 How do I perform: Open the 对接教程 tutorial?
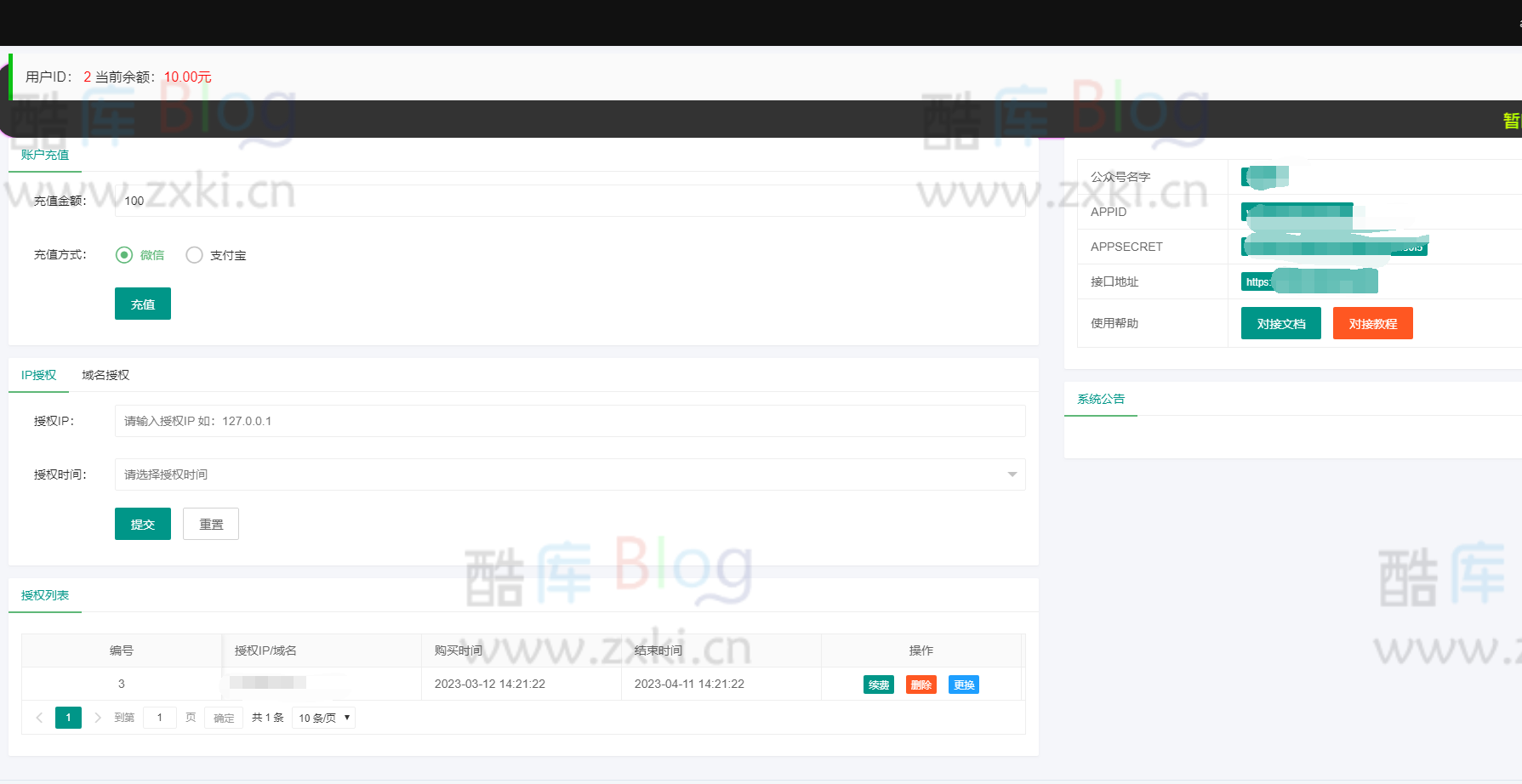point(1372,322)
